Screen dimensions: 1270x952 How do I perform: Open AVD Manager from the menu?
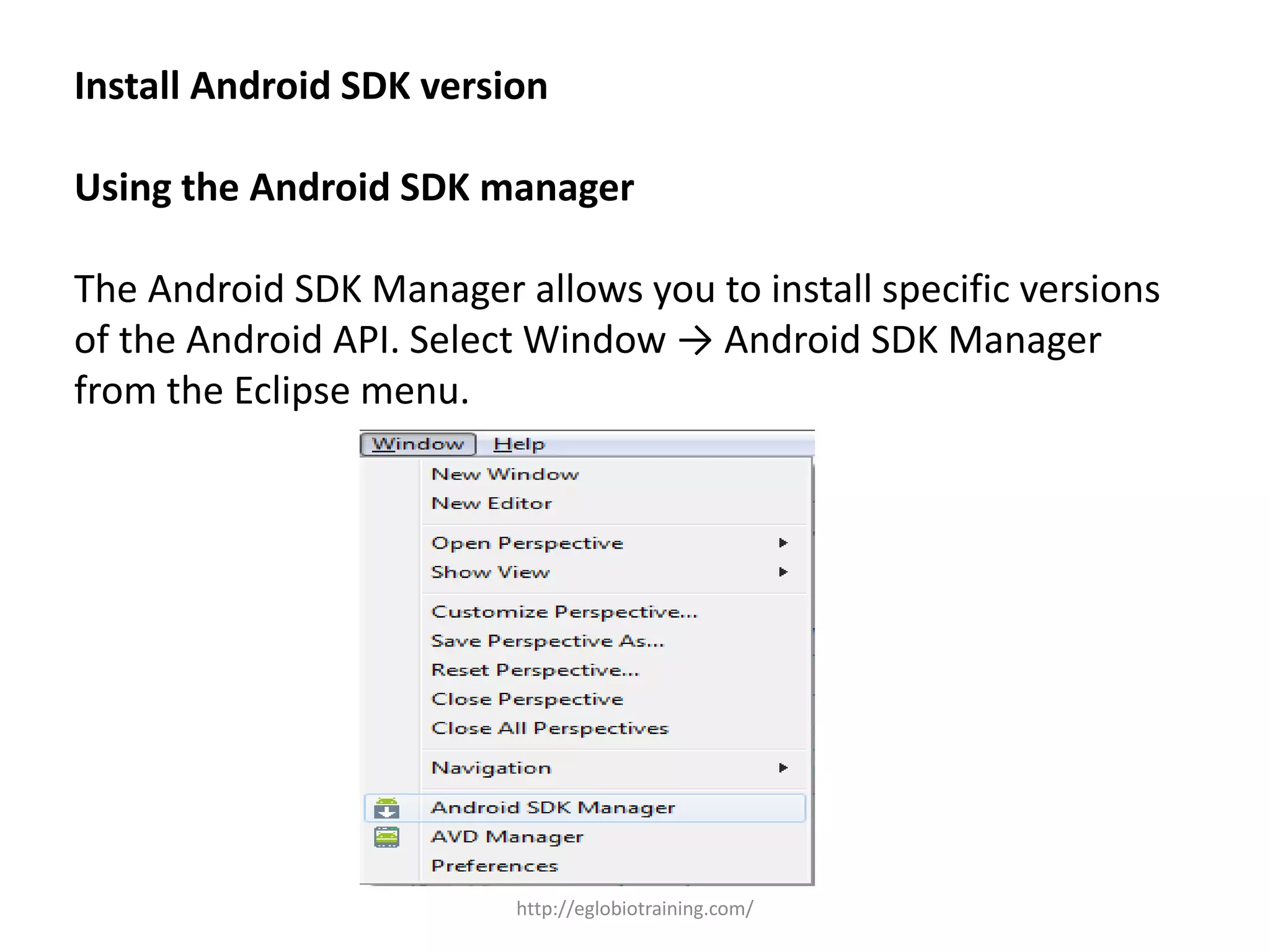coord(507,837)
